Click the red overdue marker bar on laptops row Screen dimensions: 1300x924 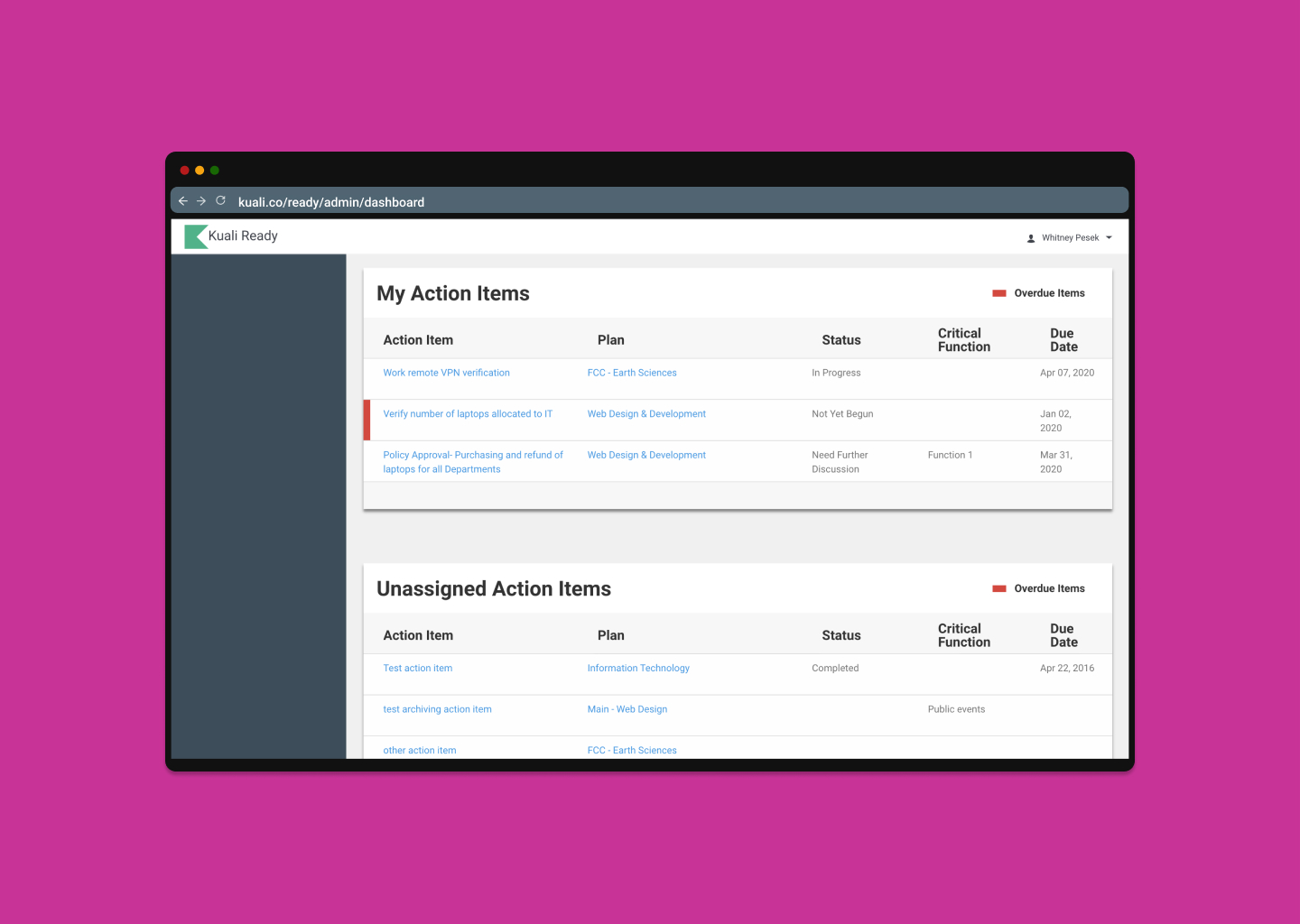367,420
